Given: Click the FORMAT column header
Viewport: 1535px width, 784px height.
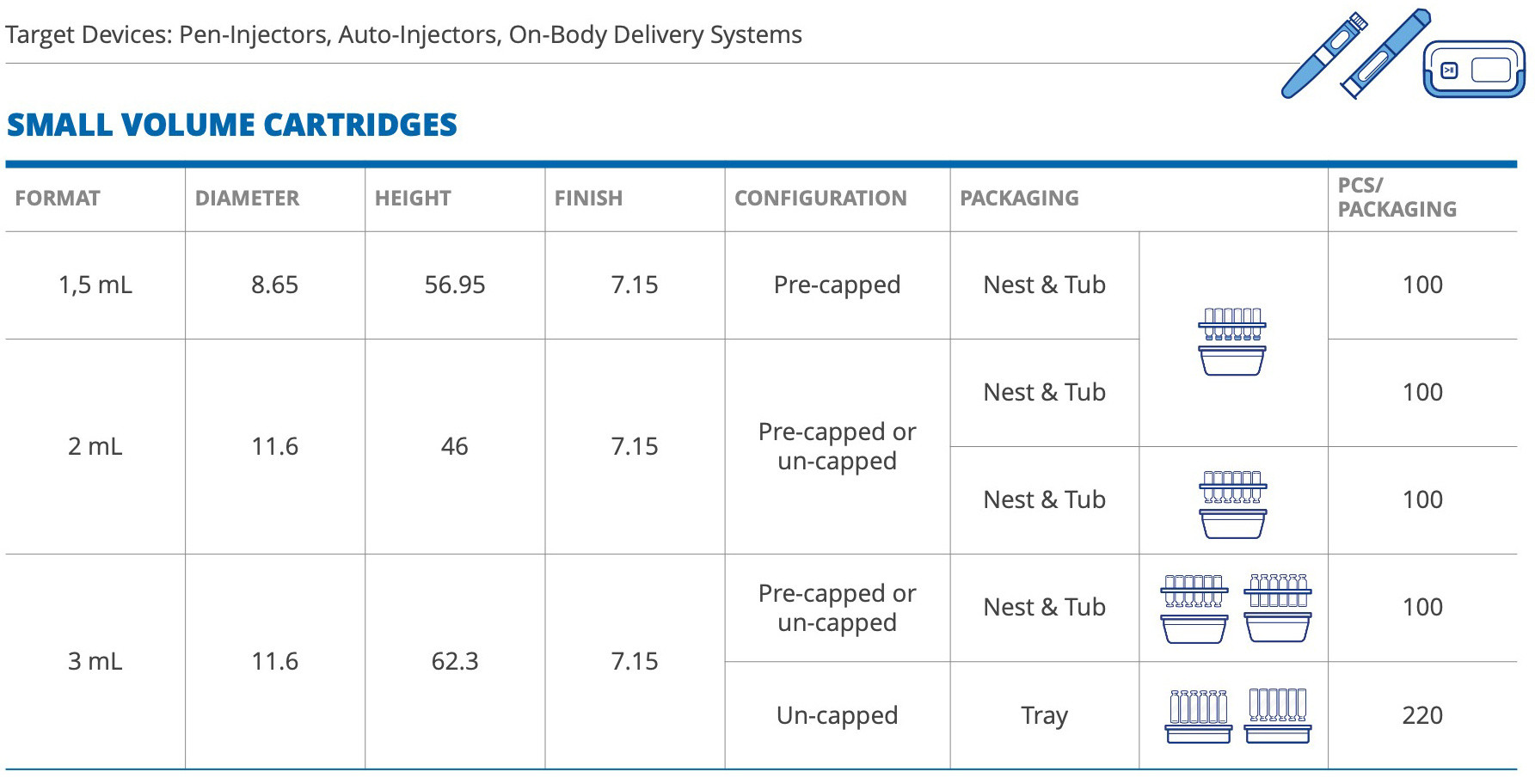Looking at the screenshot, I should click(x=58, y=199).
